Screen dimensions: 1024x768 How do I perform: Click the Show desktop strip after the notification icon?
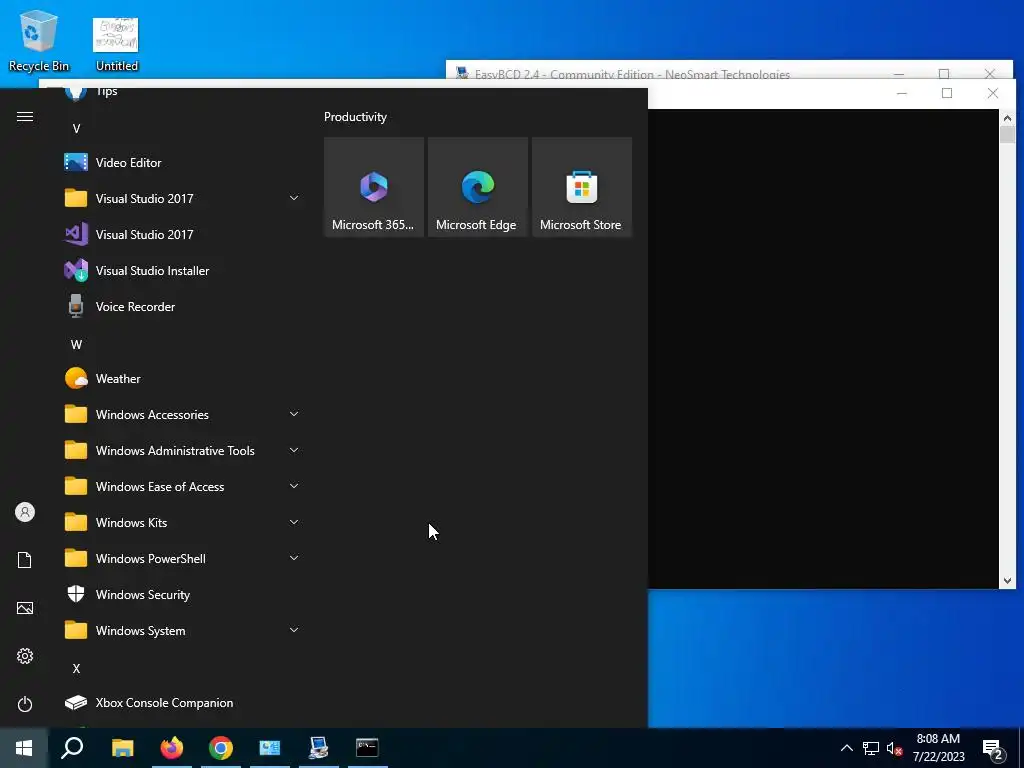click(x=1021, y=748)
